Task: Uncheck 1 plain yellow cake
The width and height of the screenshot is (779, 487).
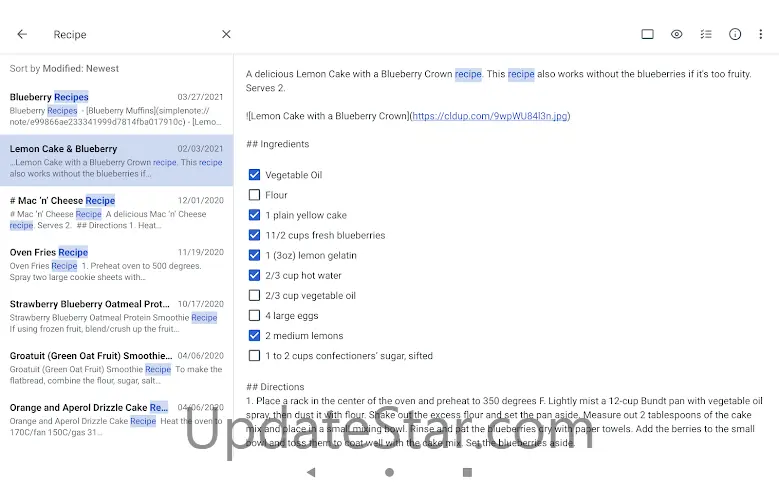Action: 254,215
